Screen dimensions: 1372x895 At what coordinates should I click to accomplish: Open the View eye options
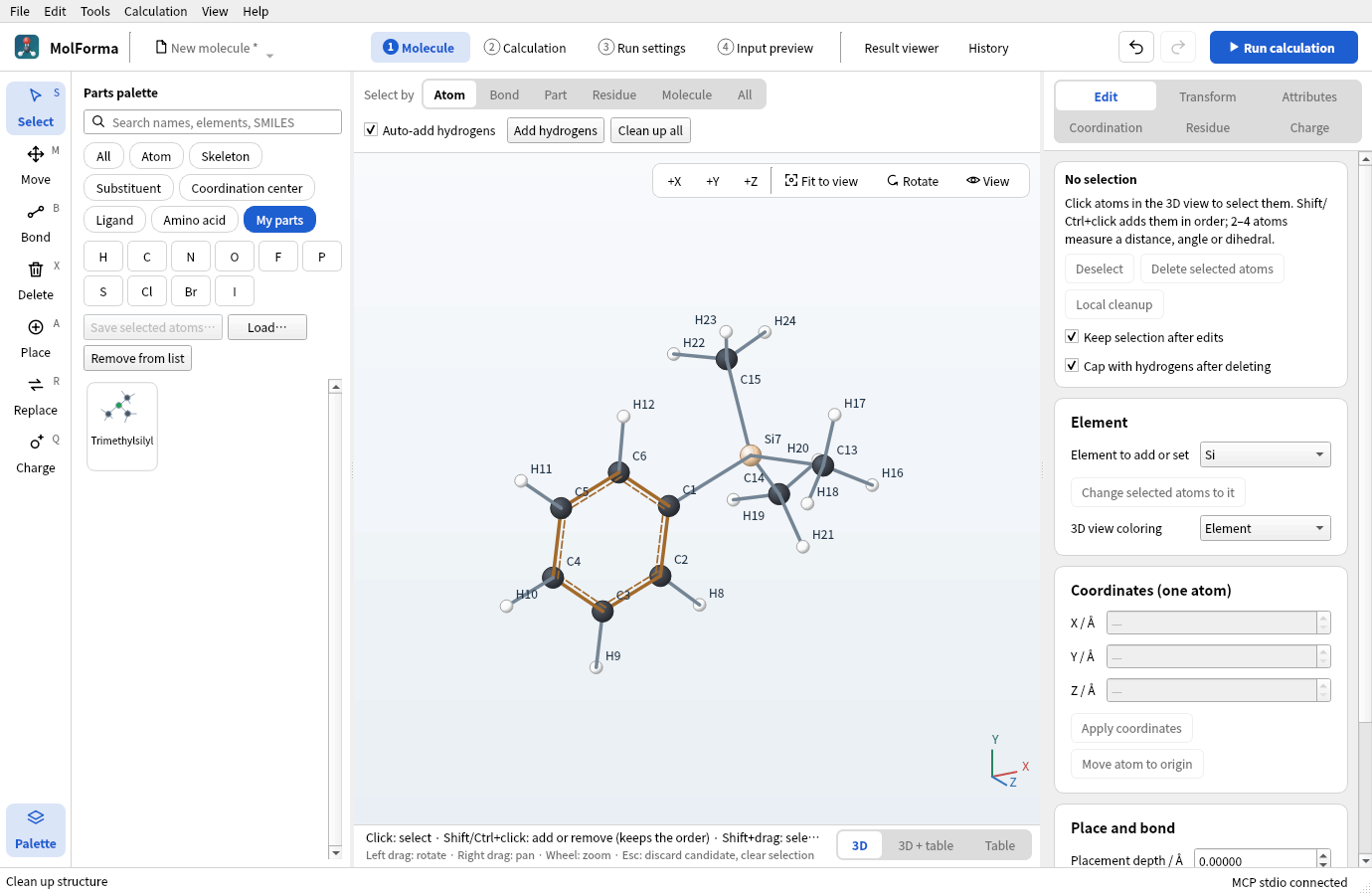click(987, 181)
